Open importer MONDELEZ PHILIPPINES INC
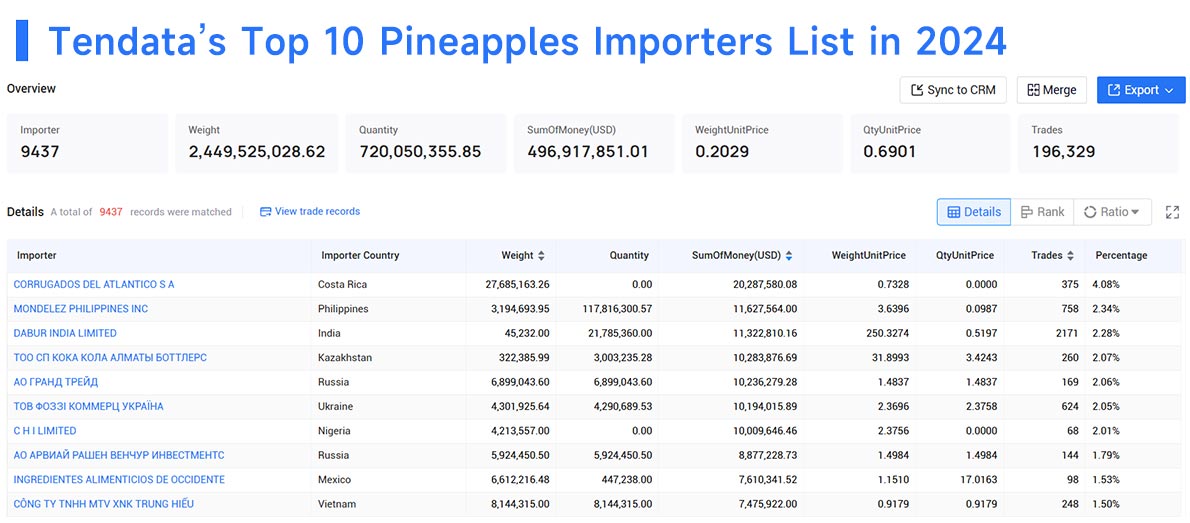The image size is (1190, 523). pos(81,309)
